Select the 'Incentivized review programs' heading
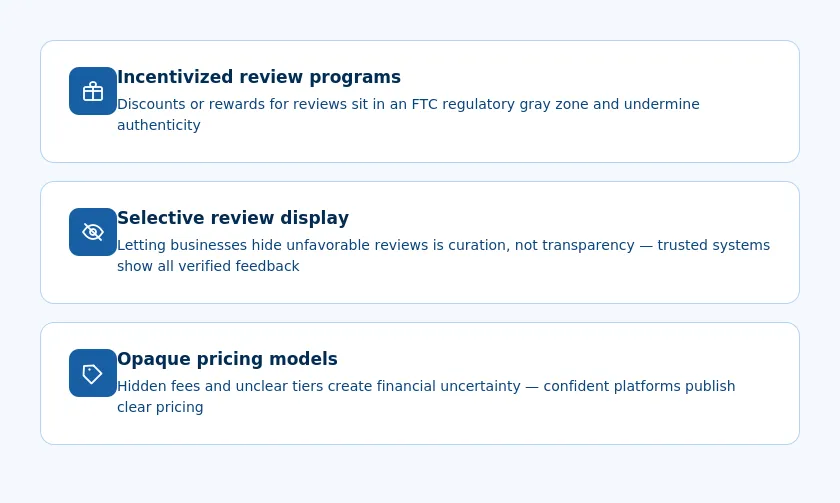The image size is (840, 503). [x=259, y=77]
